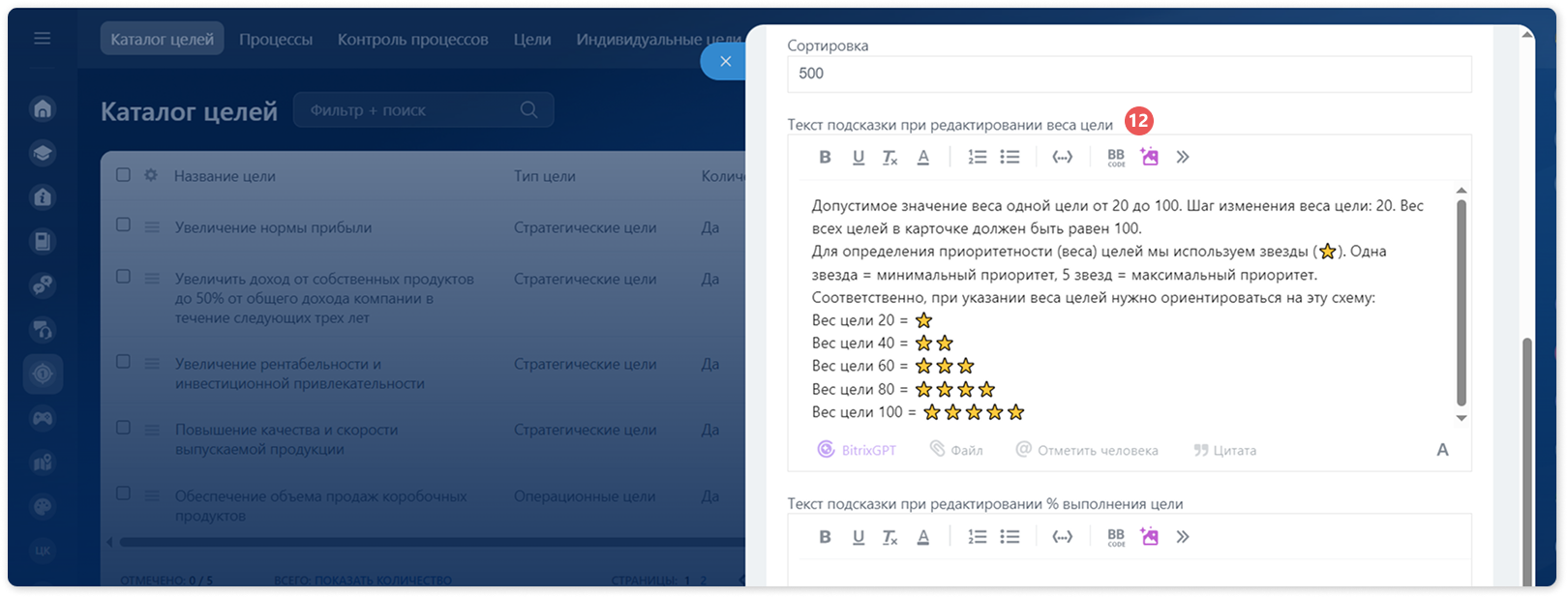Insert bulleted list in weight hint editor

(x=1010, y=157)
